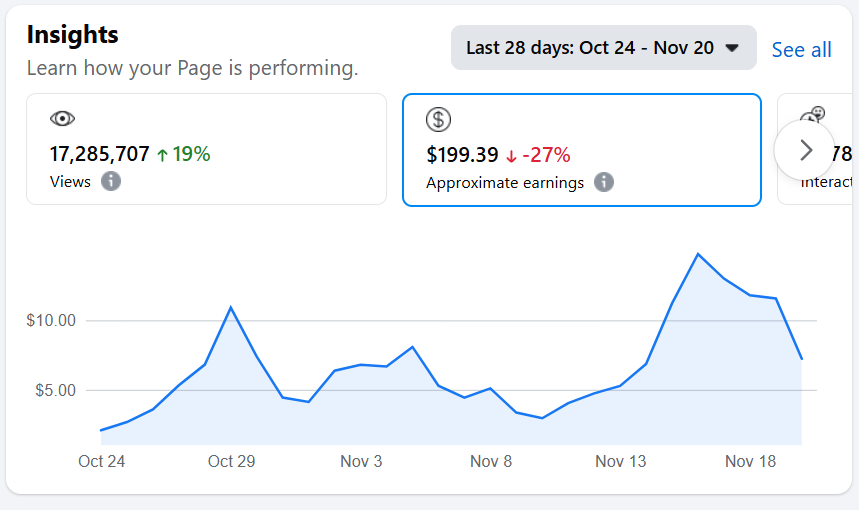Click the green up arrow by 19%
This screenshot has height=510, width=859.
coord(162,155)
